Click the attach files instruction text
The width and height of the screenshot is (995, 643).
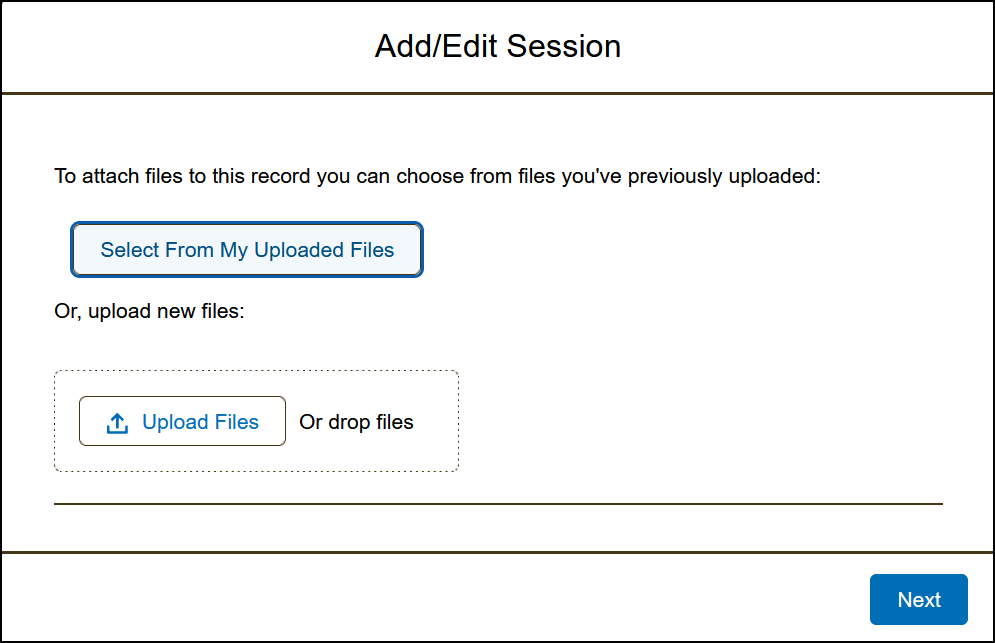coord(437,177)
